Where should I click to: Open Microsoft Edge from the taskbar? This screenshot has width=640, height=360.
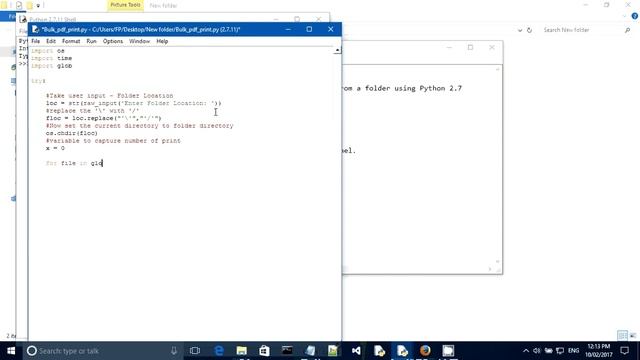219,351
